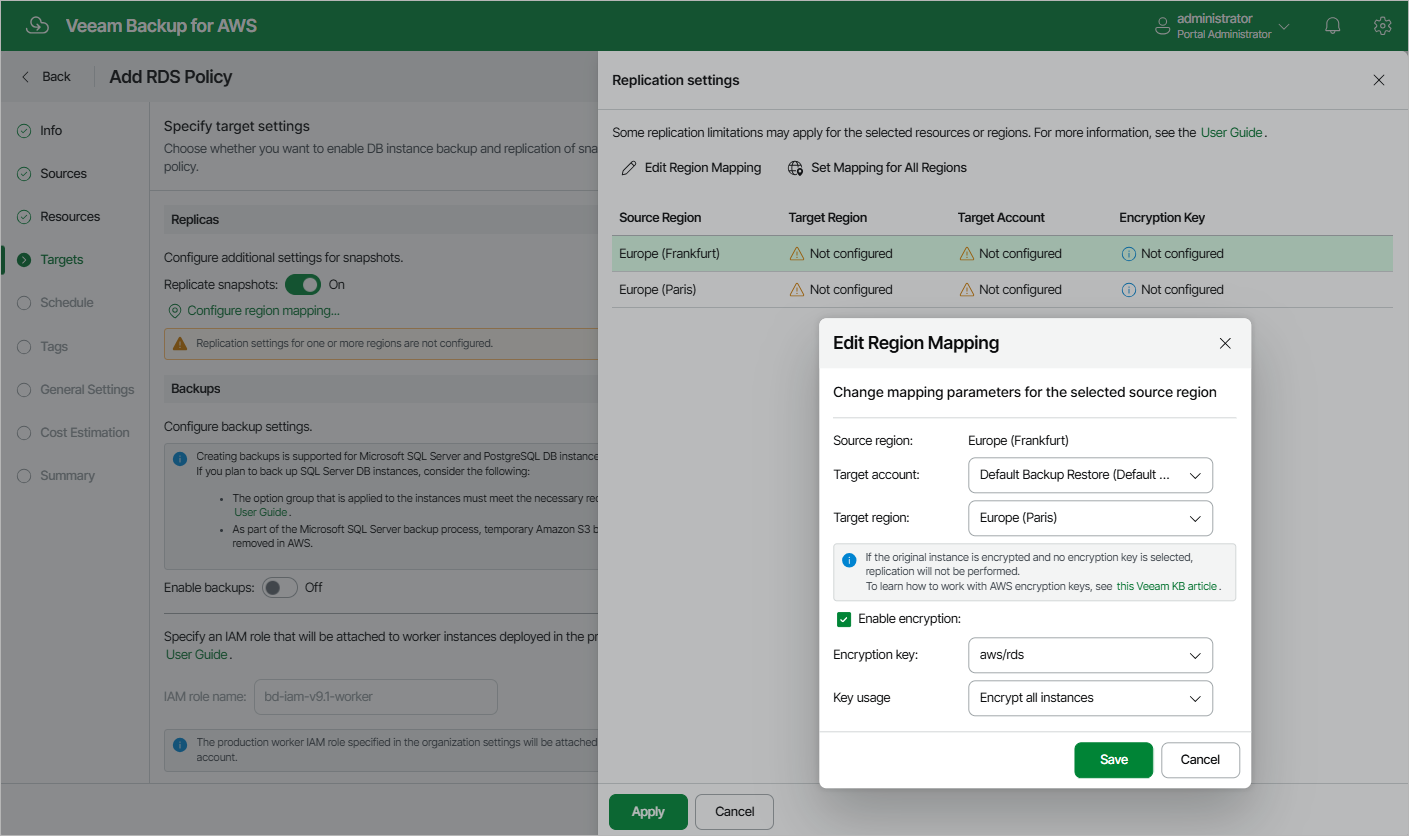The image size is (1409, 836).
Task: Click the administrator user avatar icon
Action: tap(1163, 27)
